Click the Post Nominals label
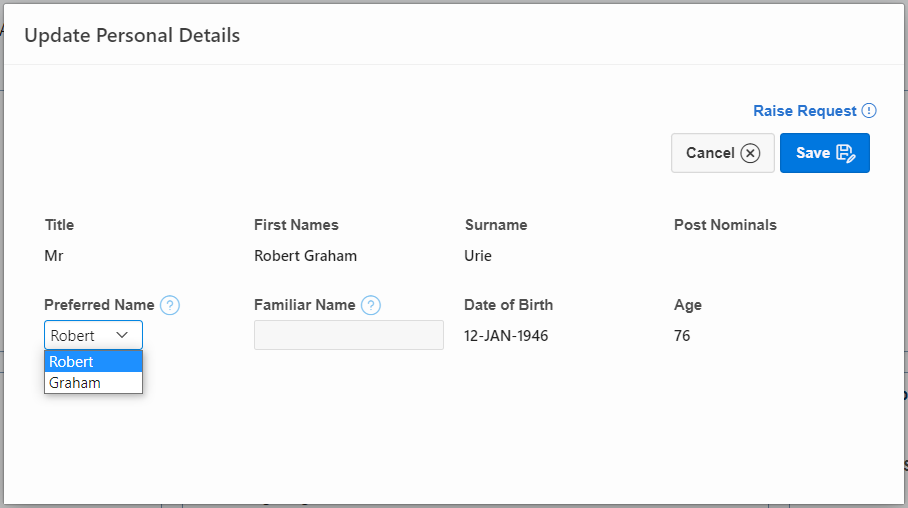The height and width of the screenshot is (508, 908). click(725, 225)
